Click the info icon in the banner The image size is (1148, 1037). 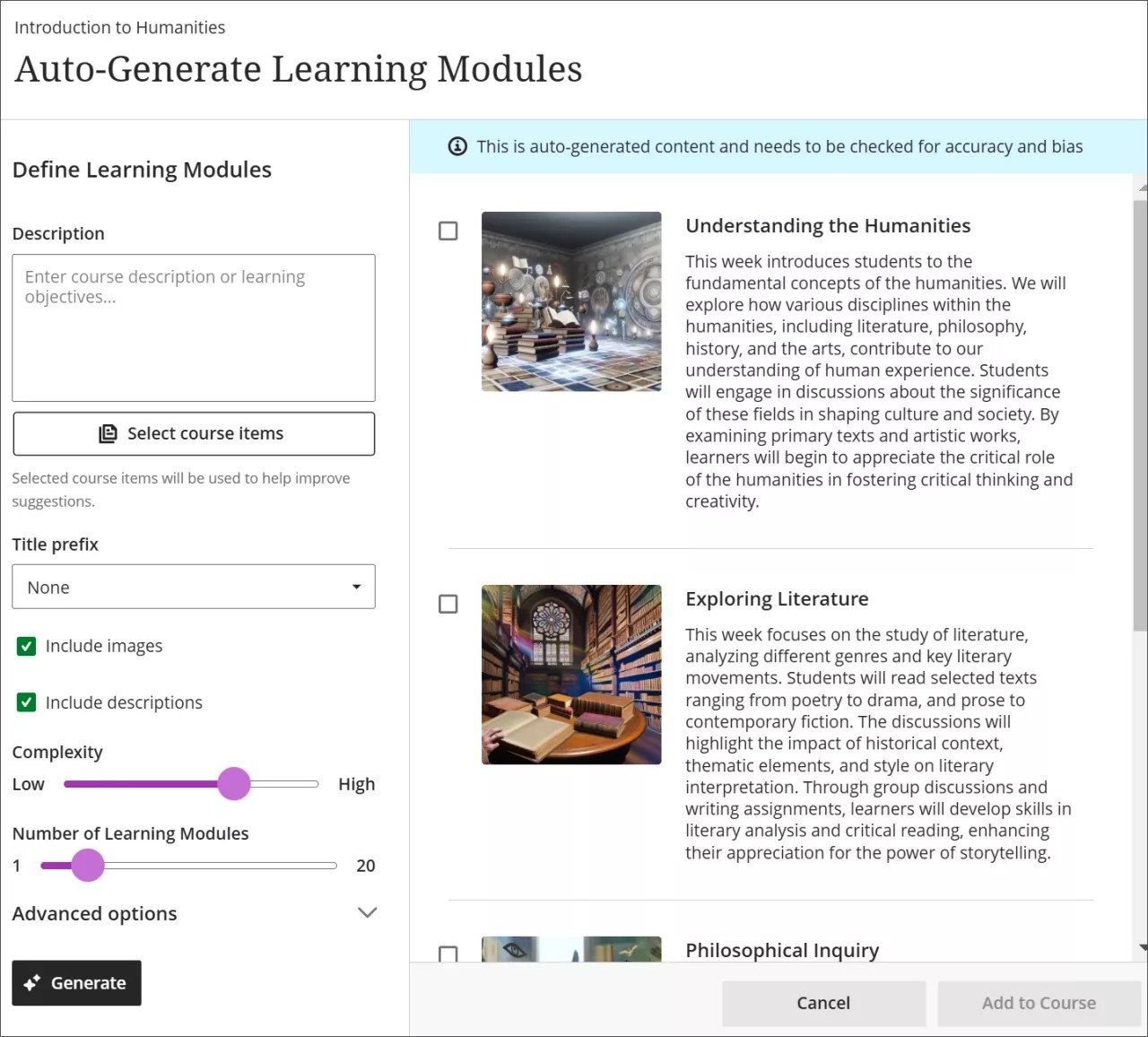click(x=457, y=146)
